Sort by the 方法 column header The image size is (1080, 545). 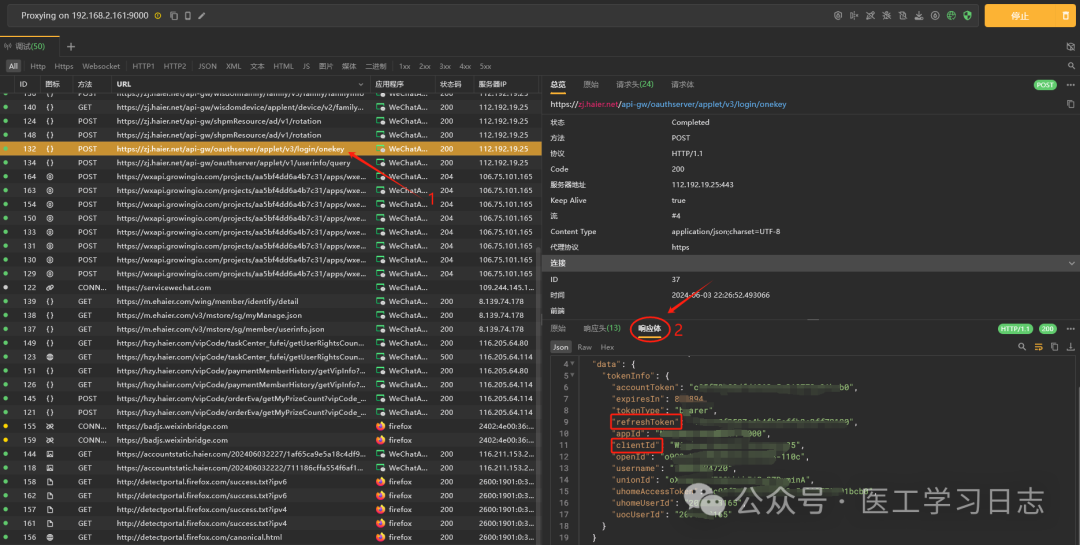pos(85,85)
